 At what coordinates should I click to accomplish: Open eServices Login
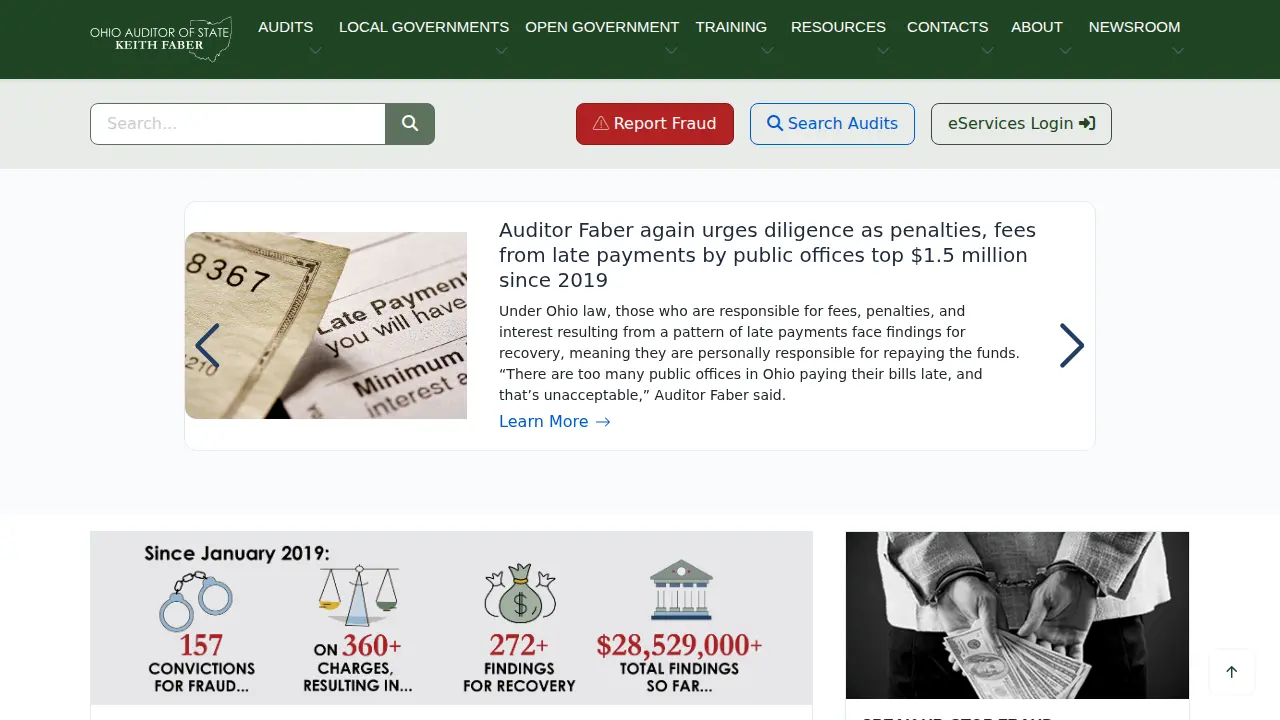click(x=1021, y=124)
